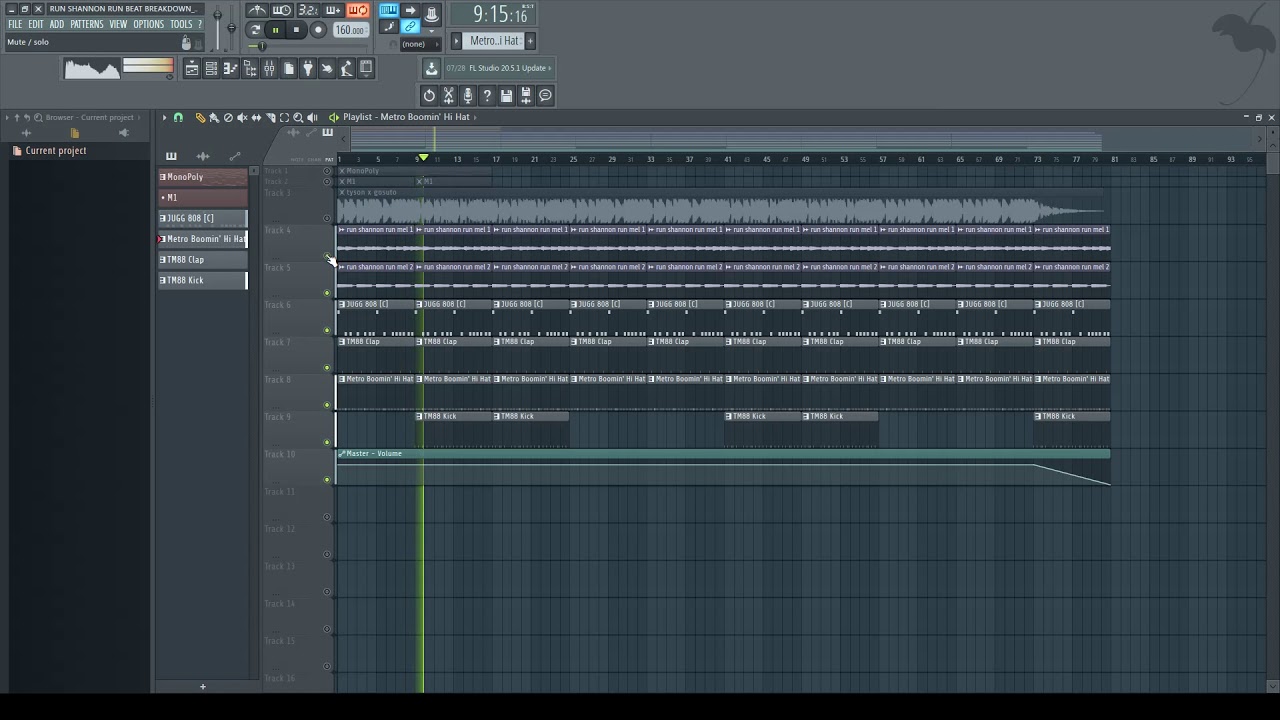Adjust the song position slider
The height and width of the screenshot is (720, 1280).
pyautogui.click(x=262, y=46)
